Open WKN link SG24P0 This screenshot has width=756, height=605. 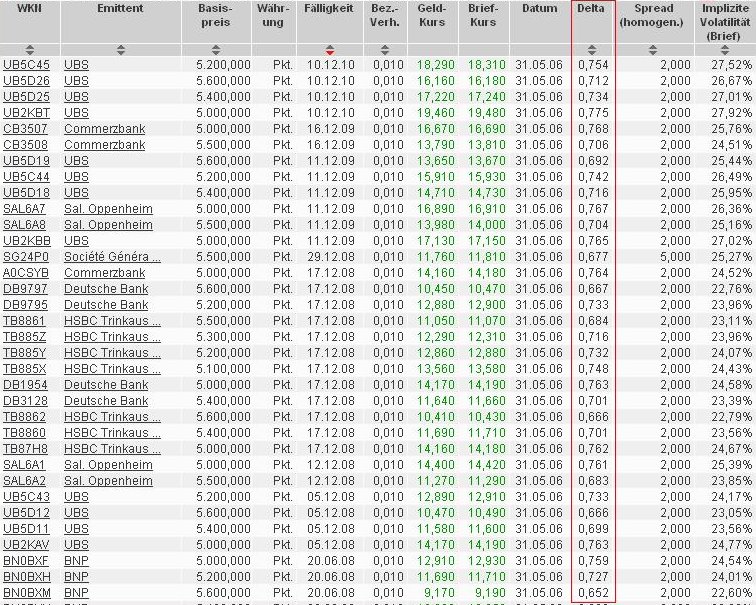tap(26, 256)
